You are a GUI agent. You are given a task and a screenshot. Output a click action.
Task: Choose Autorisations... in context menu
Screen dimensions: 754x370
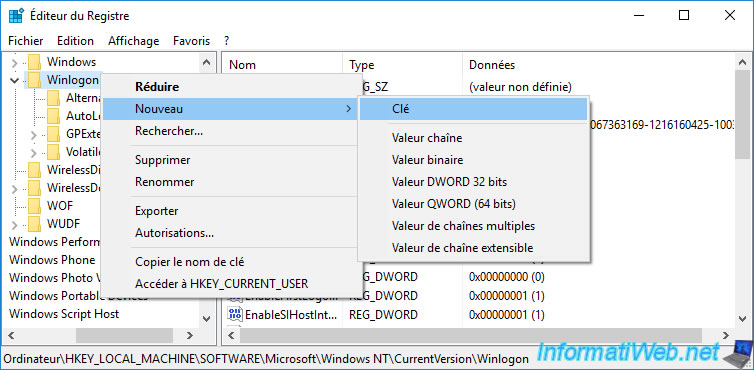231,233
